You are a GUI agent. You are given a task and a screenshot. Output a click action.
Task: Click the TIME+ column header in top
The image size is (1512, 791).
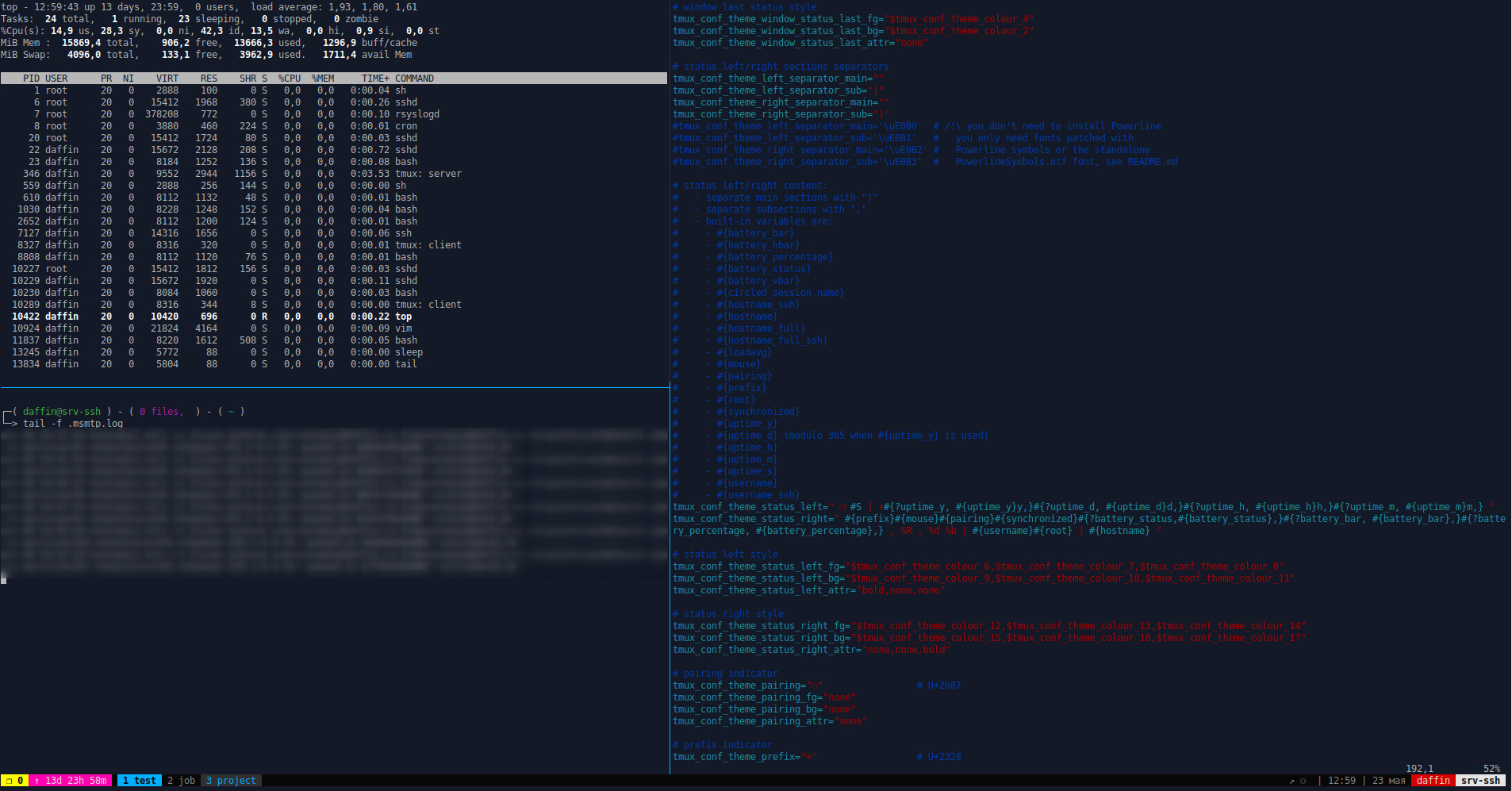[375, 79]
